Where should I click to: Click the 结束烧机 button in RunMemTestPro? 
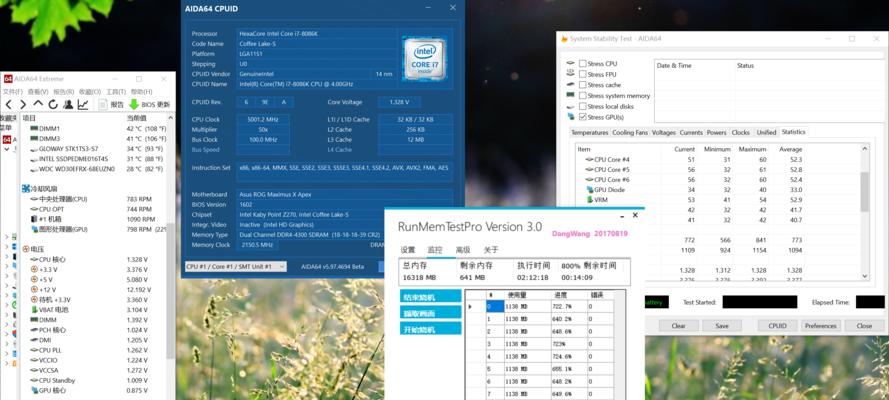click(430, 296)
